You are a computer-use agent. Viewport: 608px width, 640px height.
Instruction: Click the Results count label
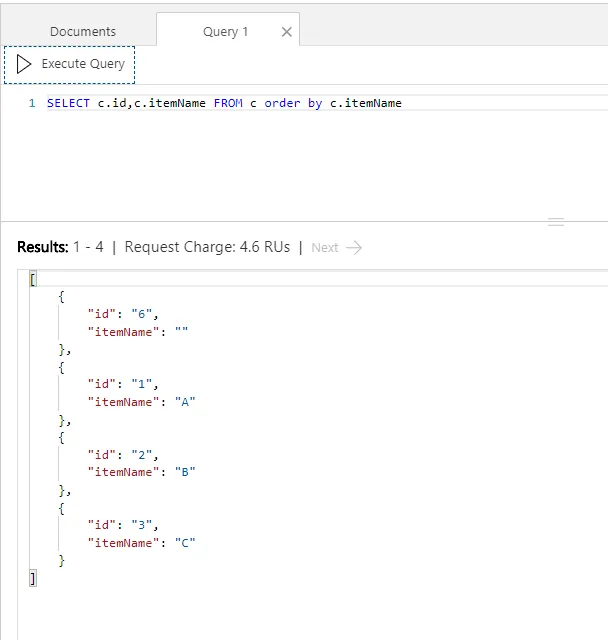[60, 247]
